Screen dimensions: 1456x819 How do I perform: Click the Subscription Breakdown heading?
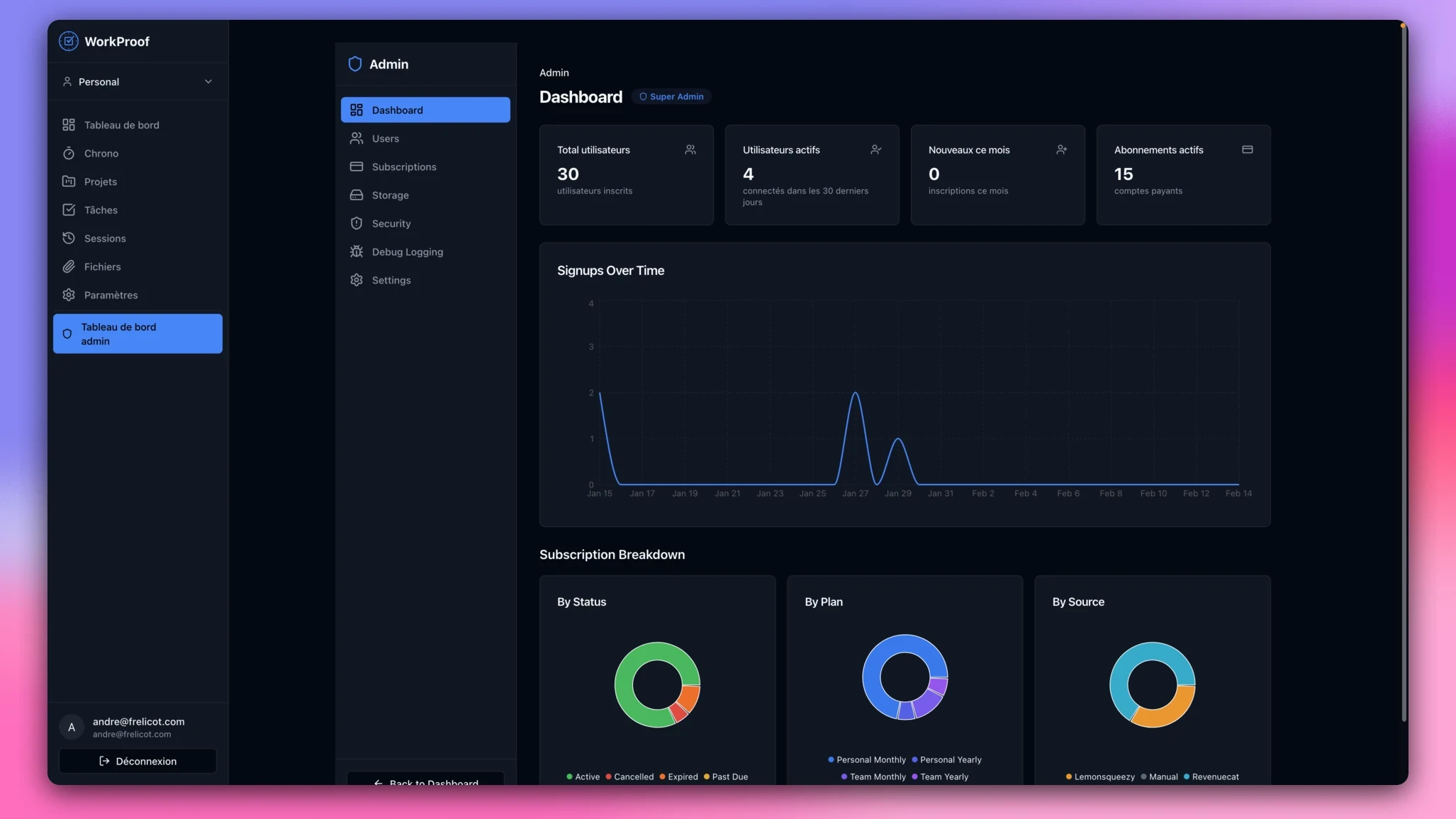pyautogui.click(x=612, y=555)
